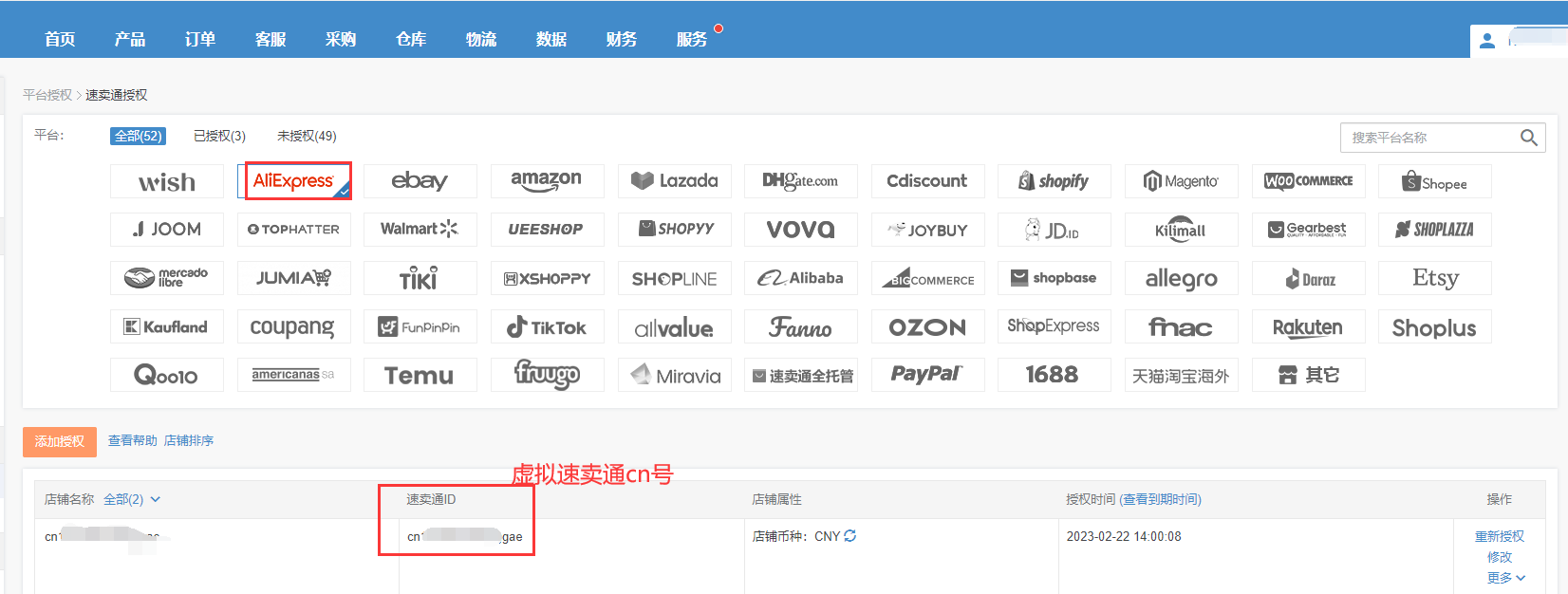Refresh the store currency CNY icon

click(850, 536)
